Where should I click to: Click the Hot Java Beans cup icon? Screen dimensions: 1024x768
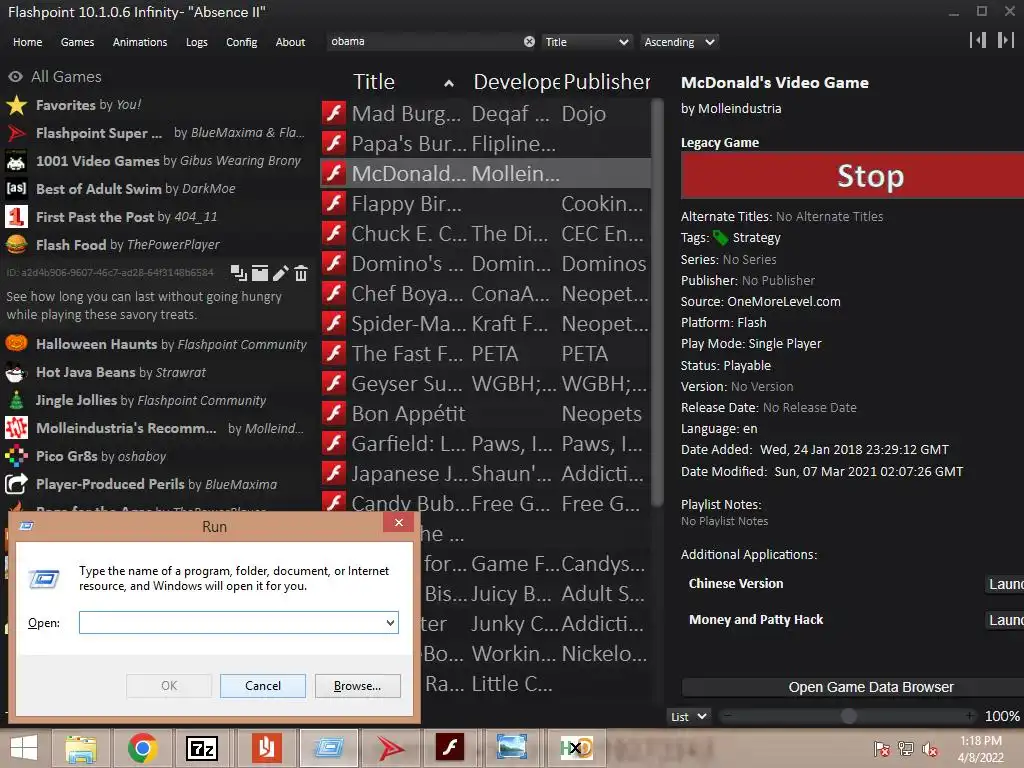[x=16, y=372]
